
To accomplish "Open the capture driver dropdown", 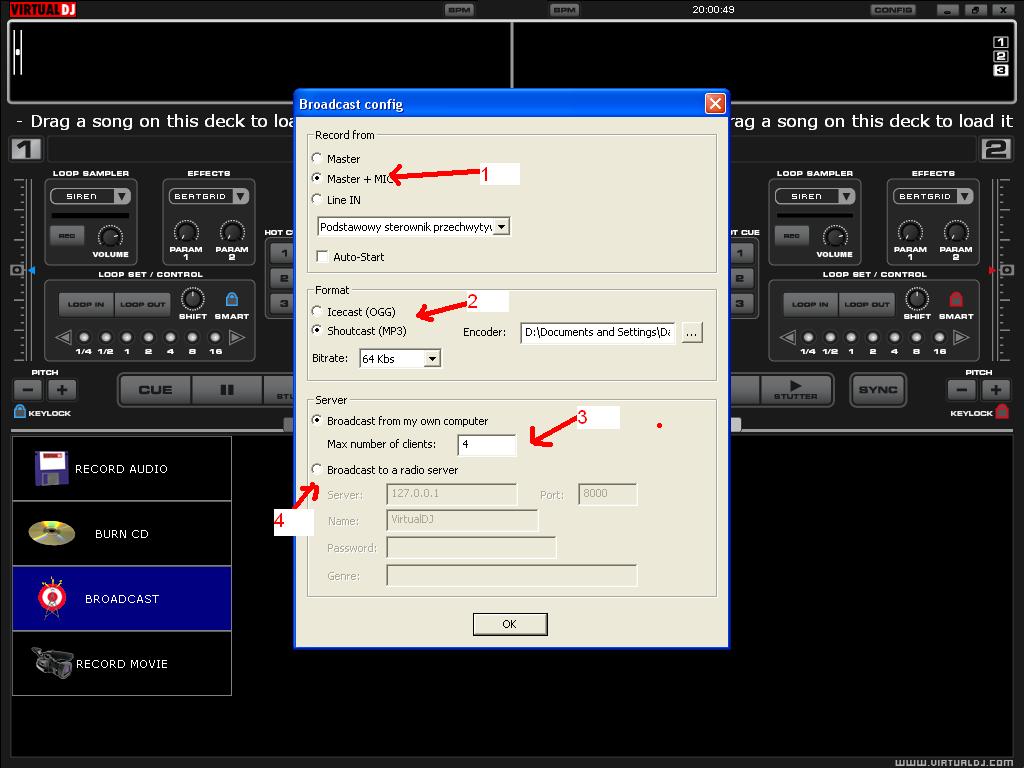I will 502,227.
